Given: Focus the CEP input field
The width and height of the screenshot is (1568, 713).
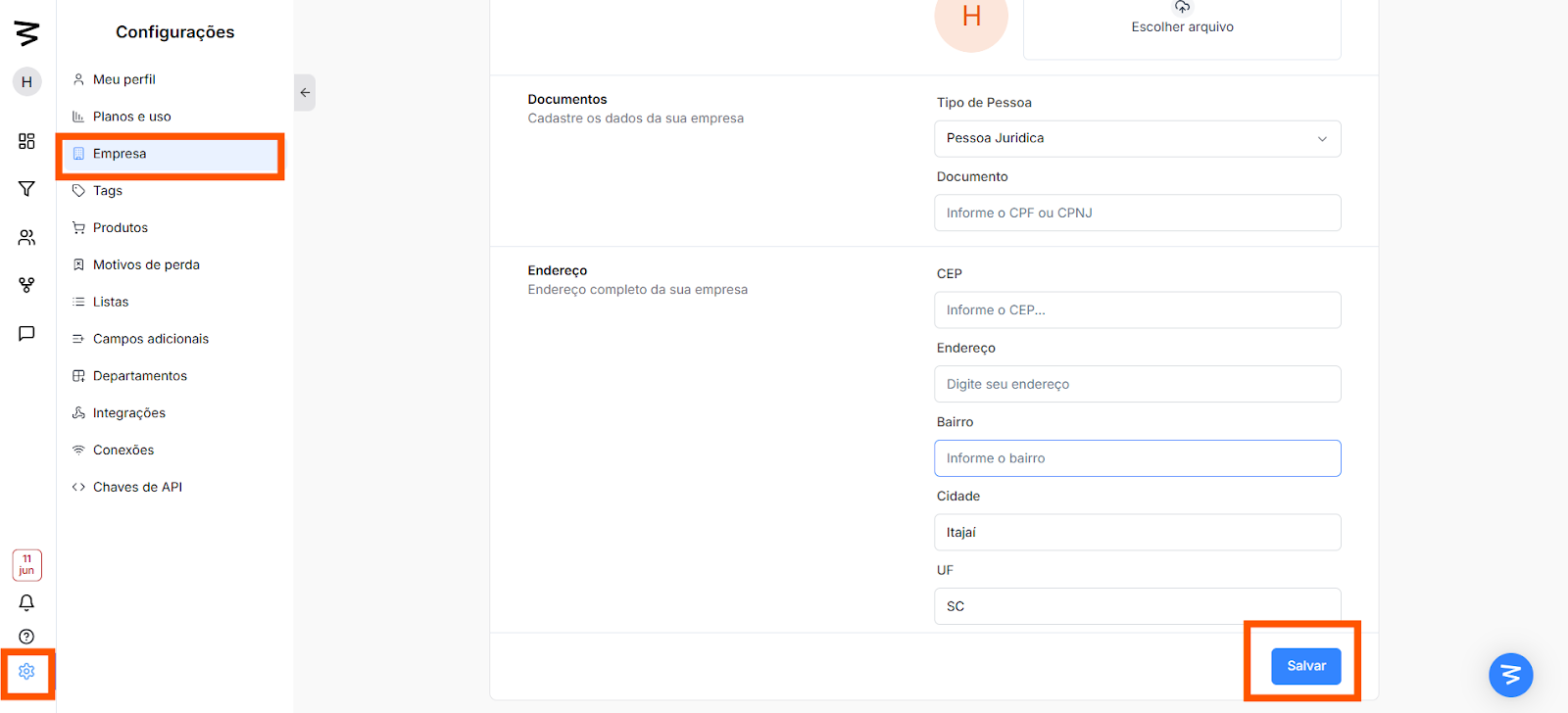Looking at the screenshot, I should point(1137,310).
